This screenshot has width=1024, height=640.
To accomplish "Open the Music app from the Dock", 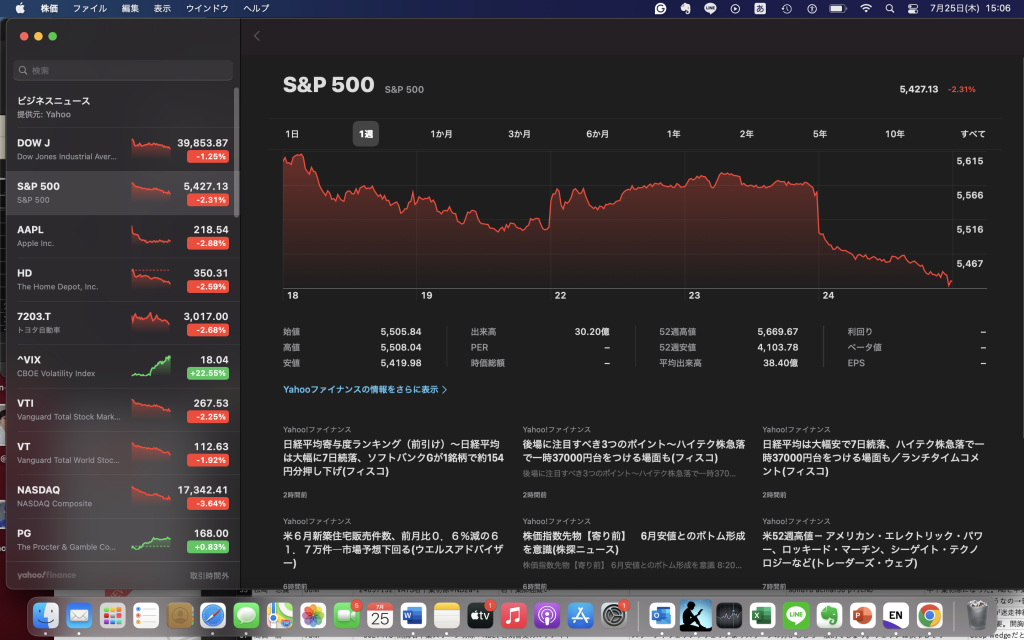I will click(513, 617).
